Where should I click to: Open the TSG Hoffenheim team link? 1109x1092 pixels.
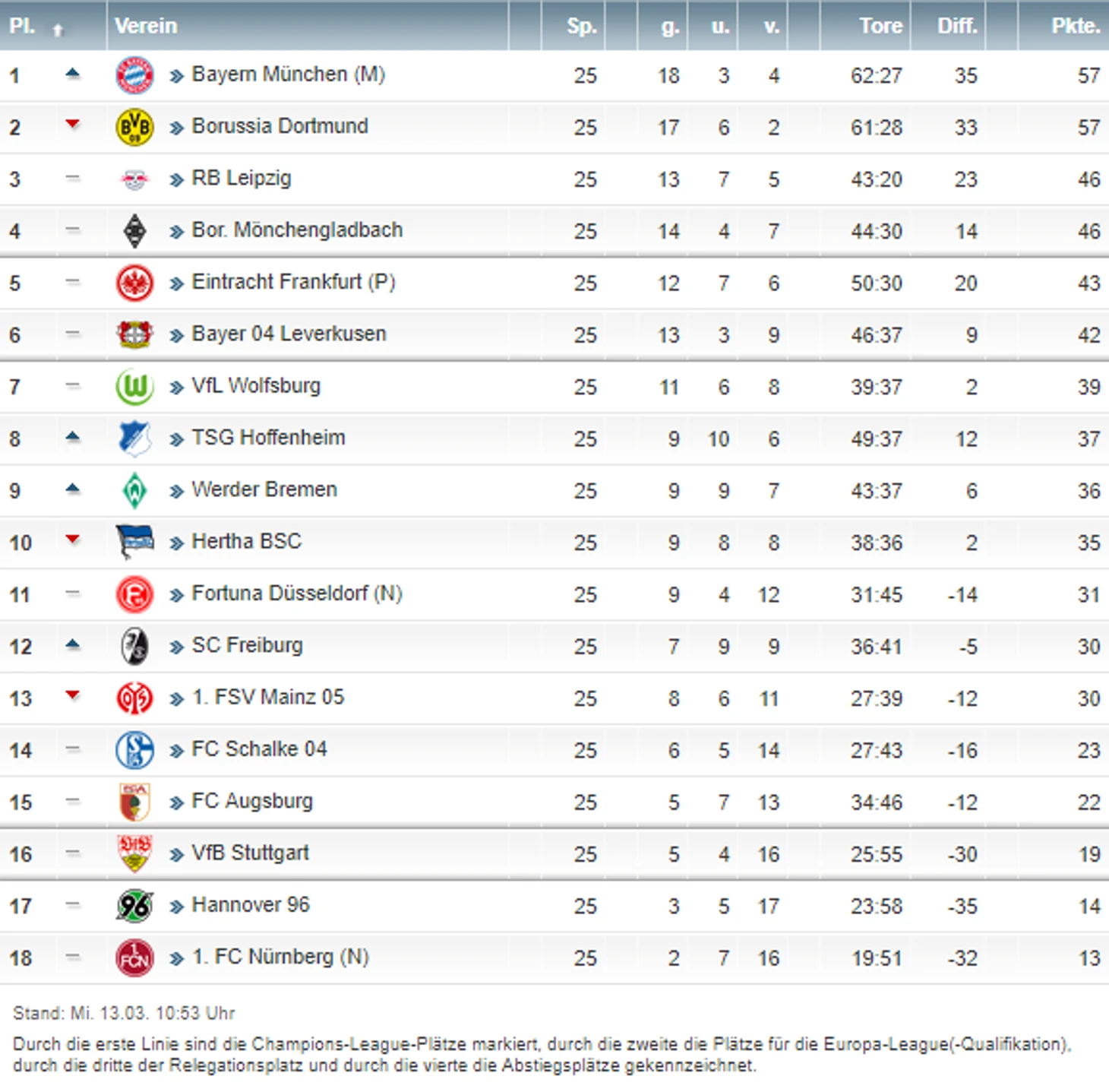tap(268, 438)
